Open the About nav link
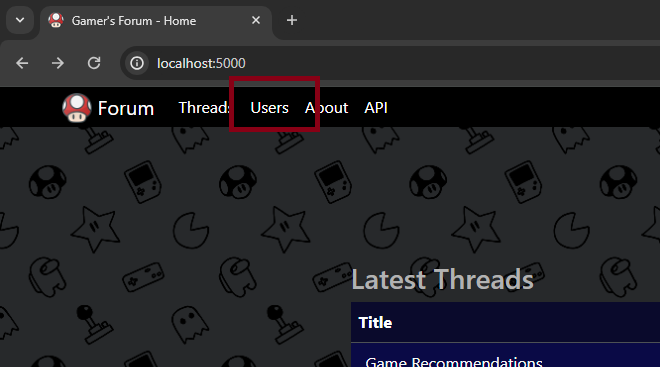The width and height of the screenshot is (660, 367). (327, 108)
